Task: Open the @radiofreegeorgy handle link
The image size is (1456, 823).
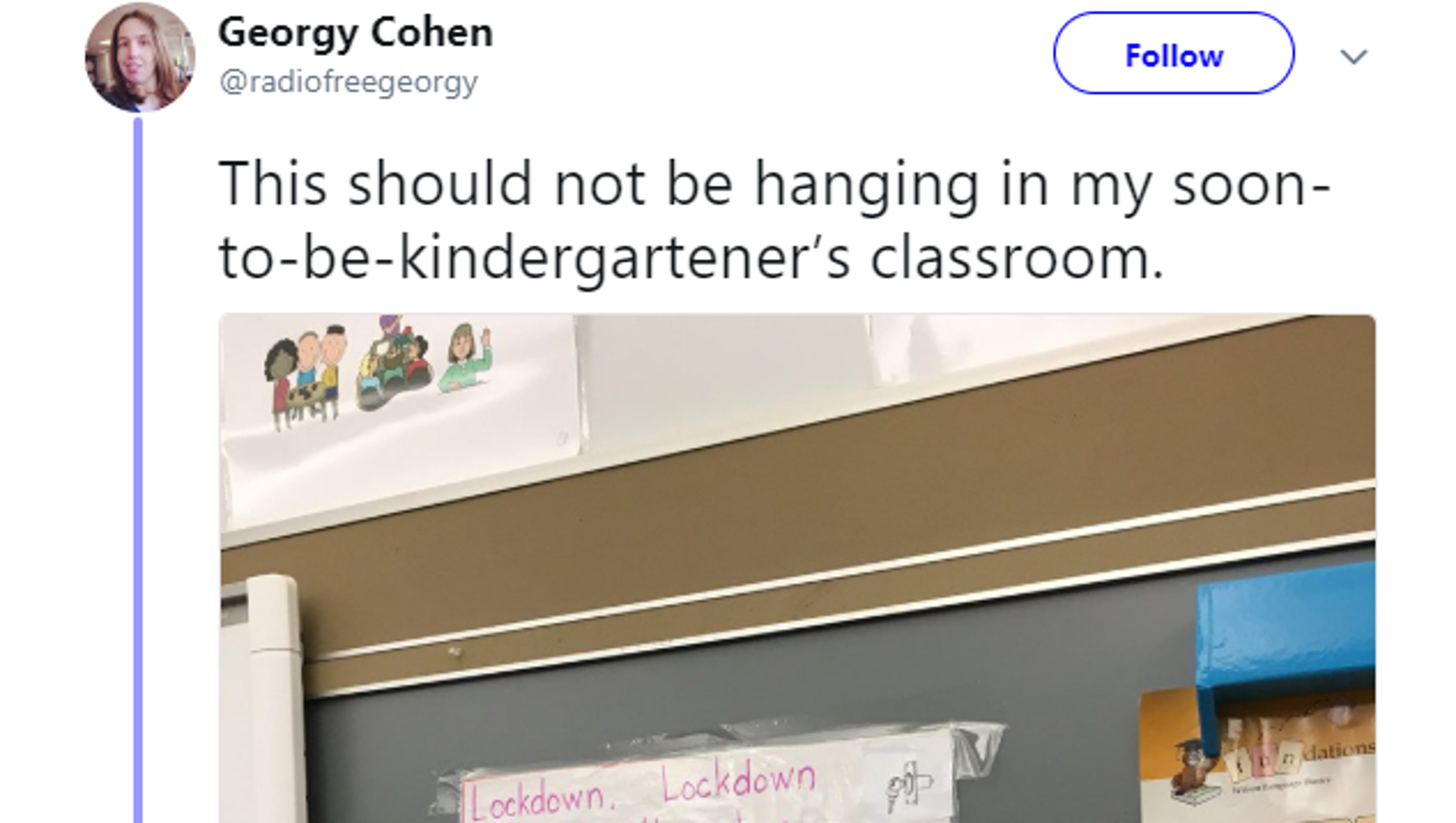Action: coord(348,83)
